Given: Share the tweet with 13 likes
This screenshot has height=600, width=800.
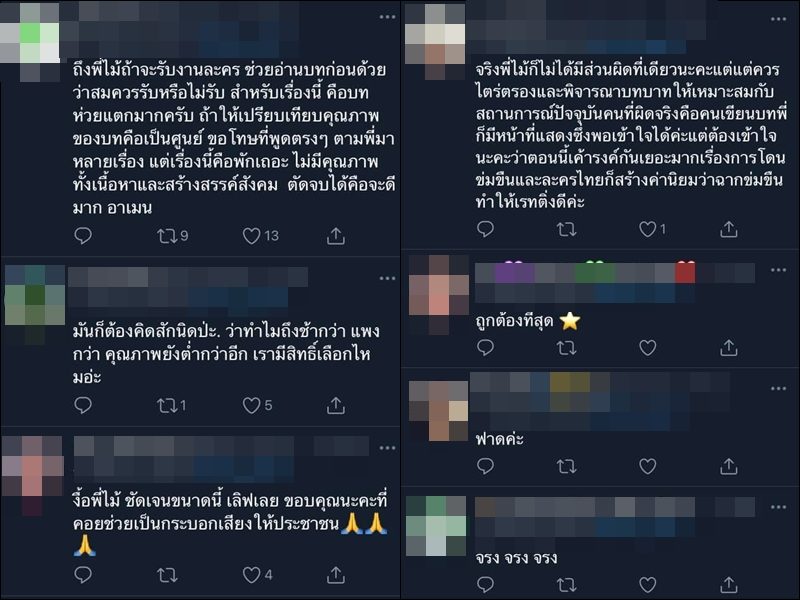Looking at the screenshot, I should [x=336, y=236].
